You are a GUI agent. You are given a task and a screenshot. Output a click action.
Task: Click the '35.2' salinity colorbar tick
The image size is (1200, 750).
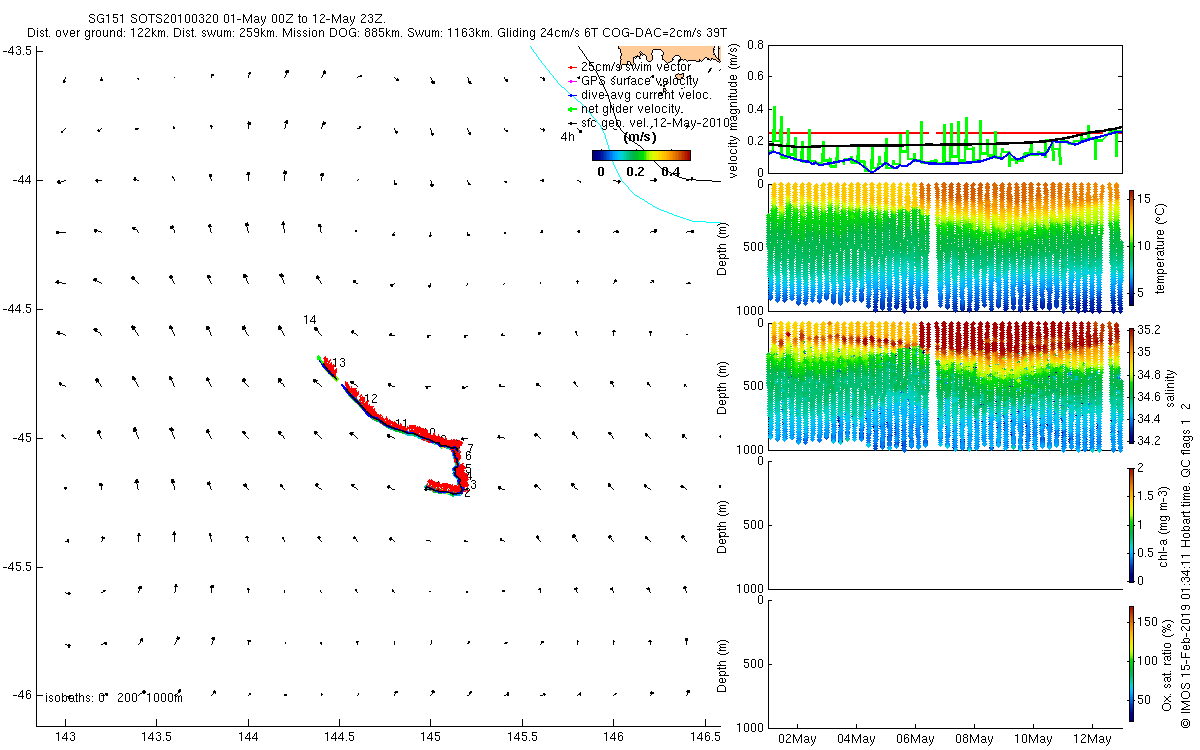1150,329
